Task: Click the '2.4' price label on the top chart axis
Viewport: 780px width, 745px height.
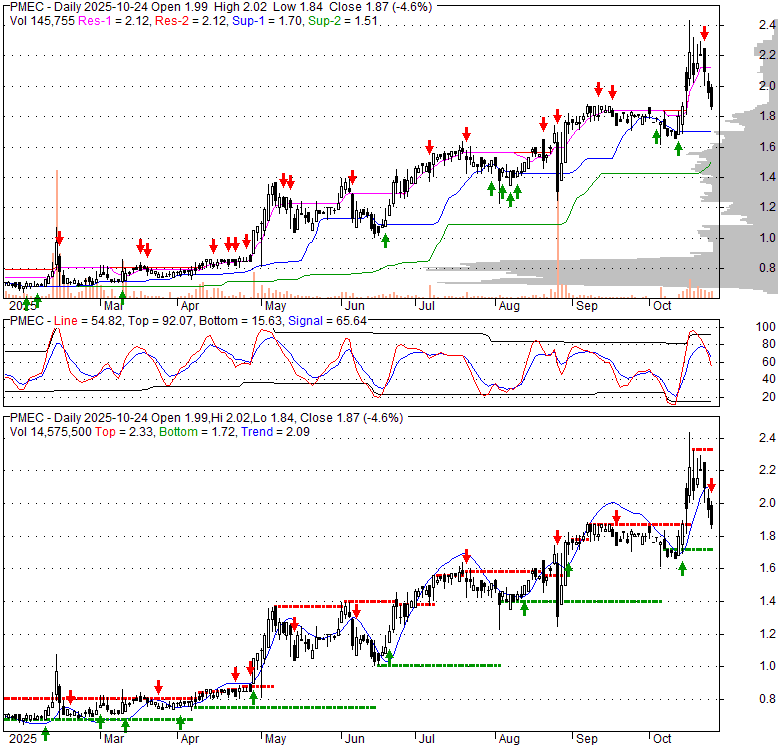Action: pos(767,25)
